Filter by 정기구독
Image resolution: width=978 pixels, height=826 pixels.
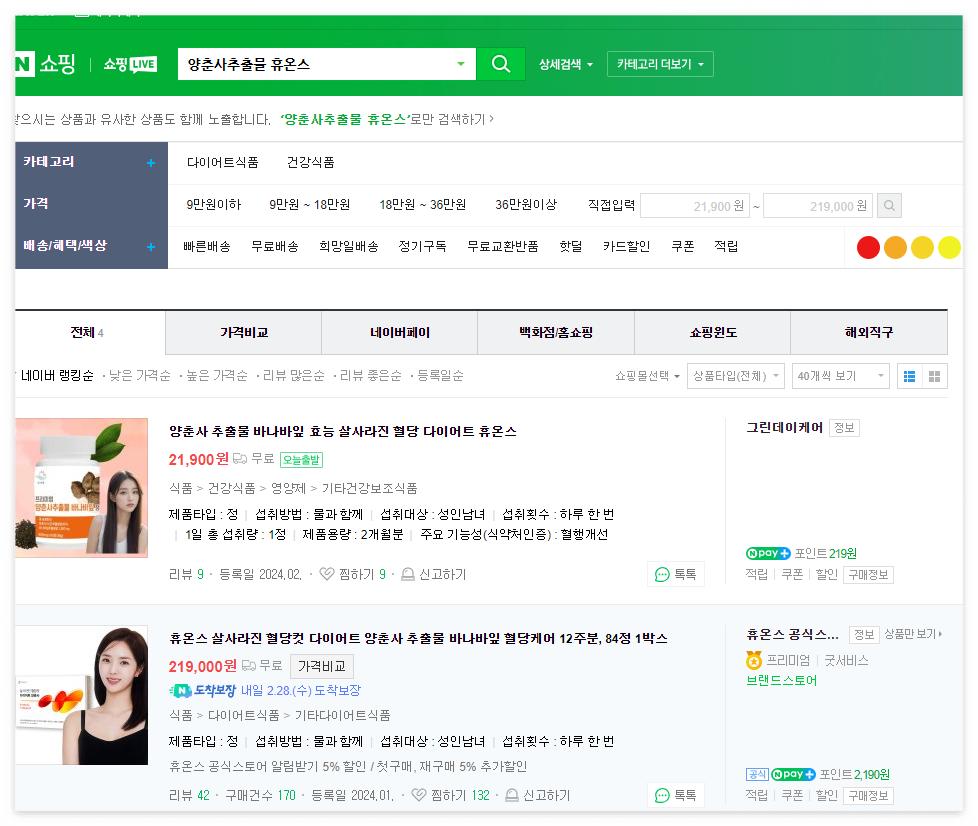[x=422, y=246]
